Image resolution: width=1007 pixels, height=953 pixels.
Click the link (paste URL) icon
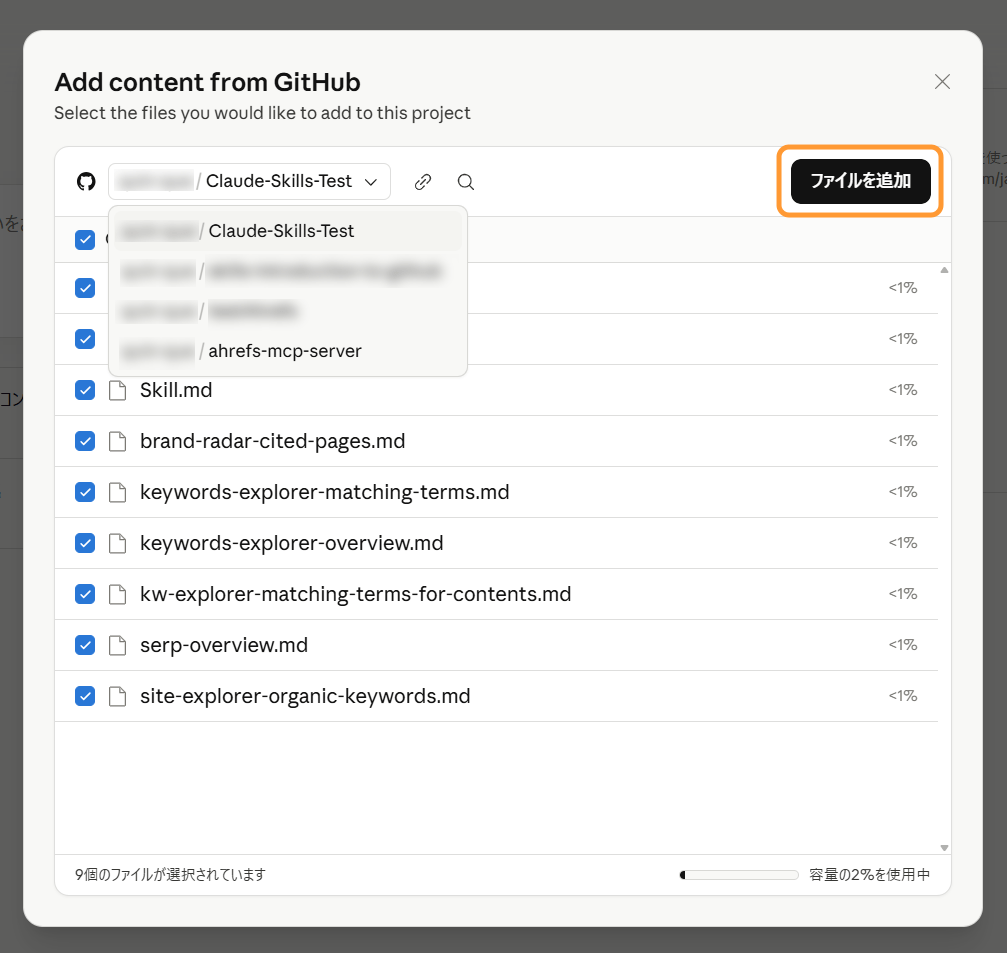tap(423, 182)
